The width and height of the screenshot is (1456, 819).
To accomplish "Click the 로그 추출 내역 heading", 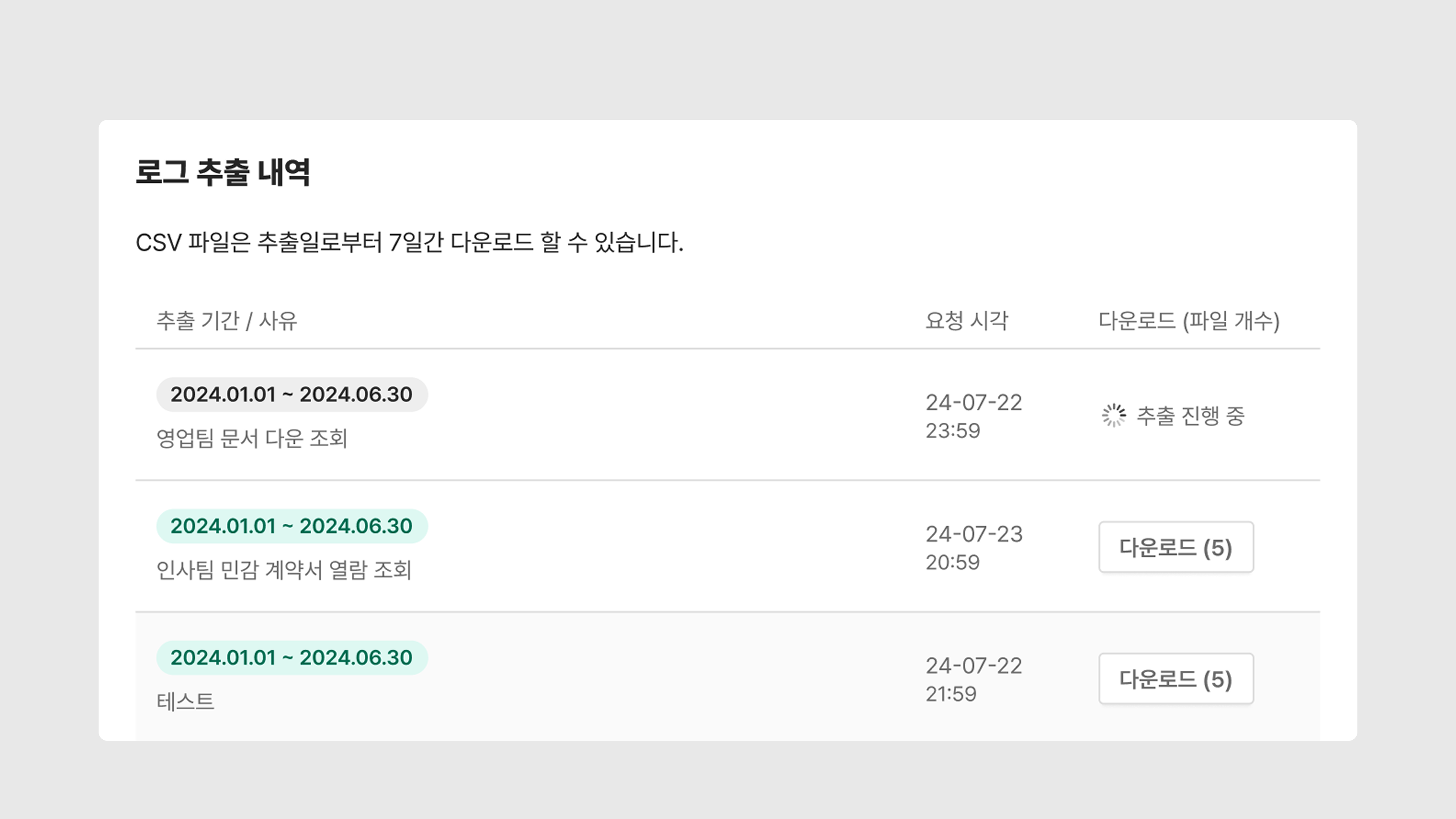I will [x=223, y=172].
